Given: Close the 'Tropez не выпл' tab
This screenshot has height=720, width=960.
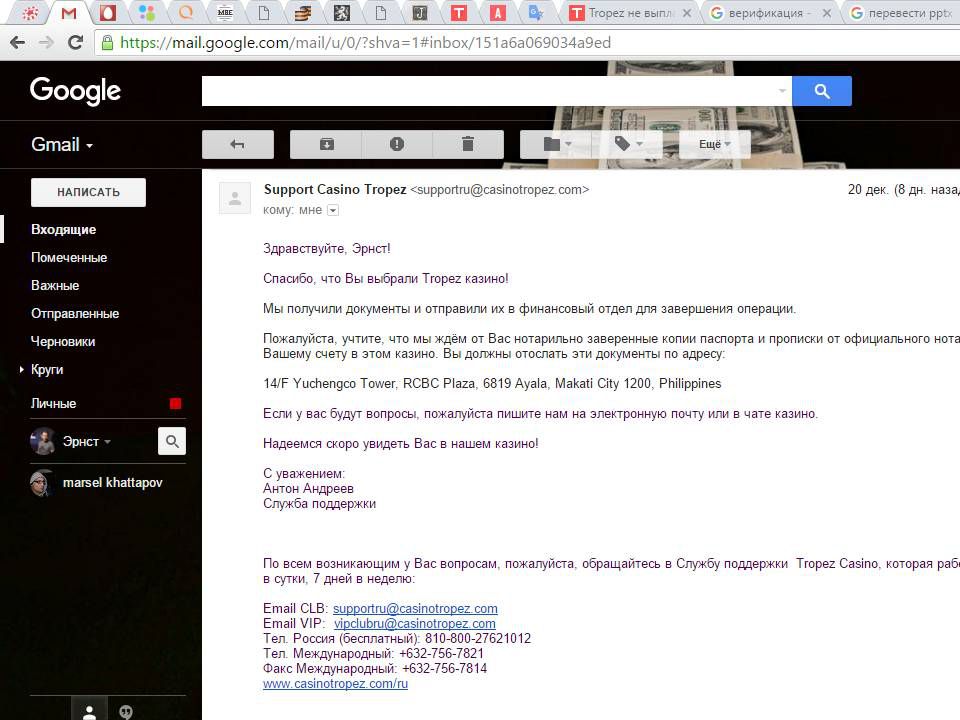Looking at the screenshot, I should point(687,13).
